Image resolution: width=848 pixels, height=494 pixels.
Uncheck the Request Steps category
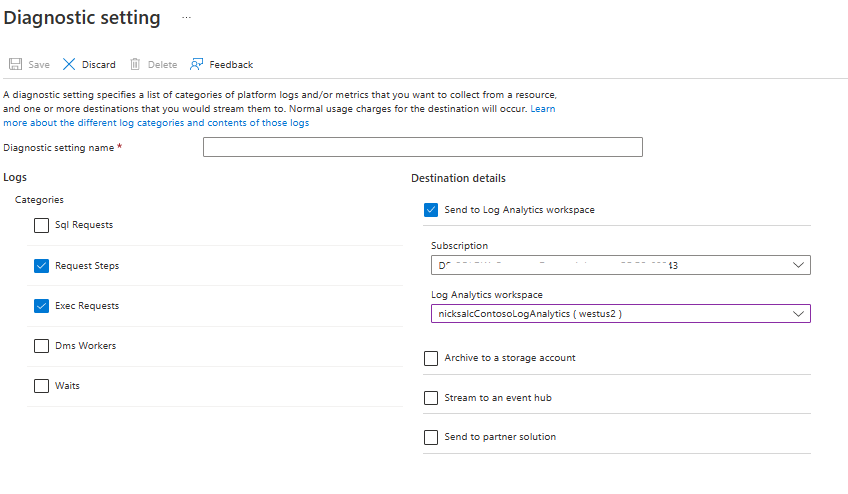click(41, 266)
